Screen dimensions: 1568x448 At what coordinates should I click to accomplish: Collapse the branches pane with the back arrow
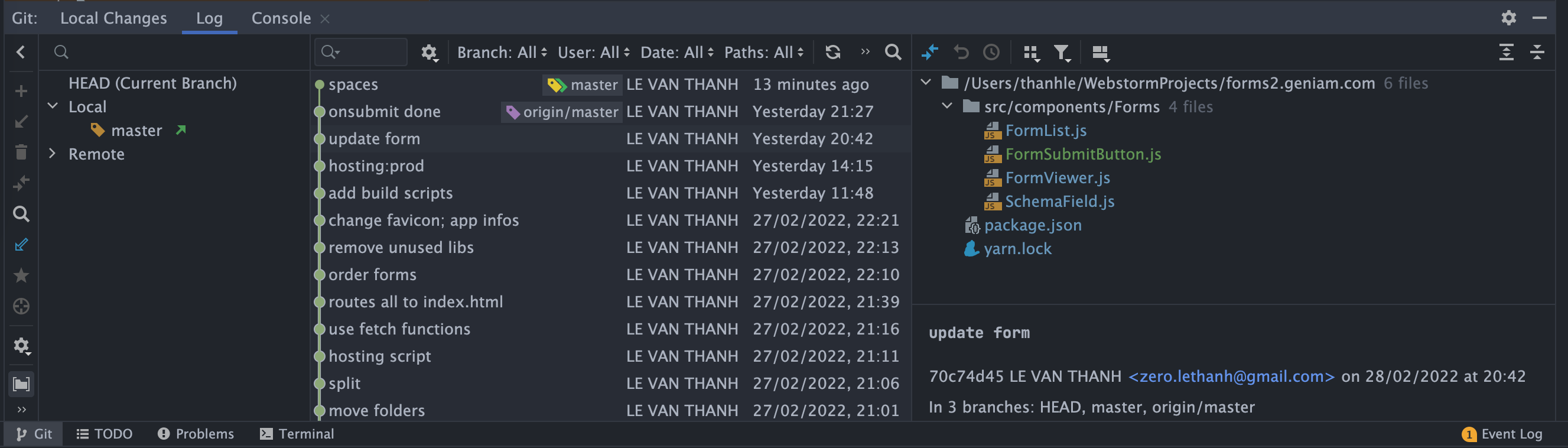pos(21,53)
